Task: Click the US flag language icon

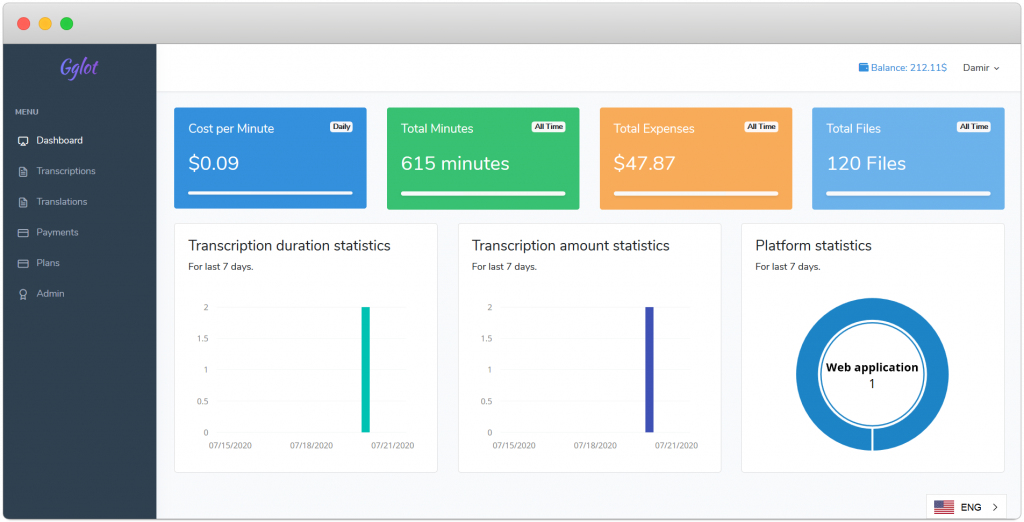Action: pos(944,507)
